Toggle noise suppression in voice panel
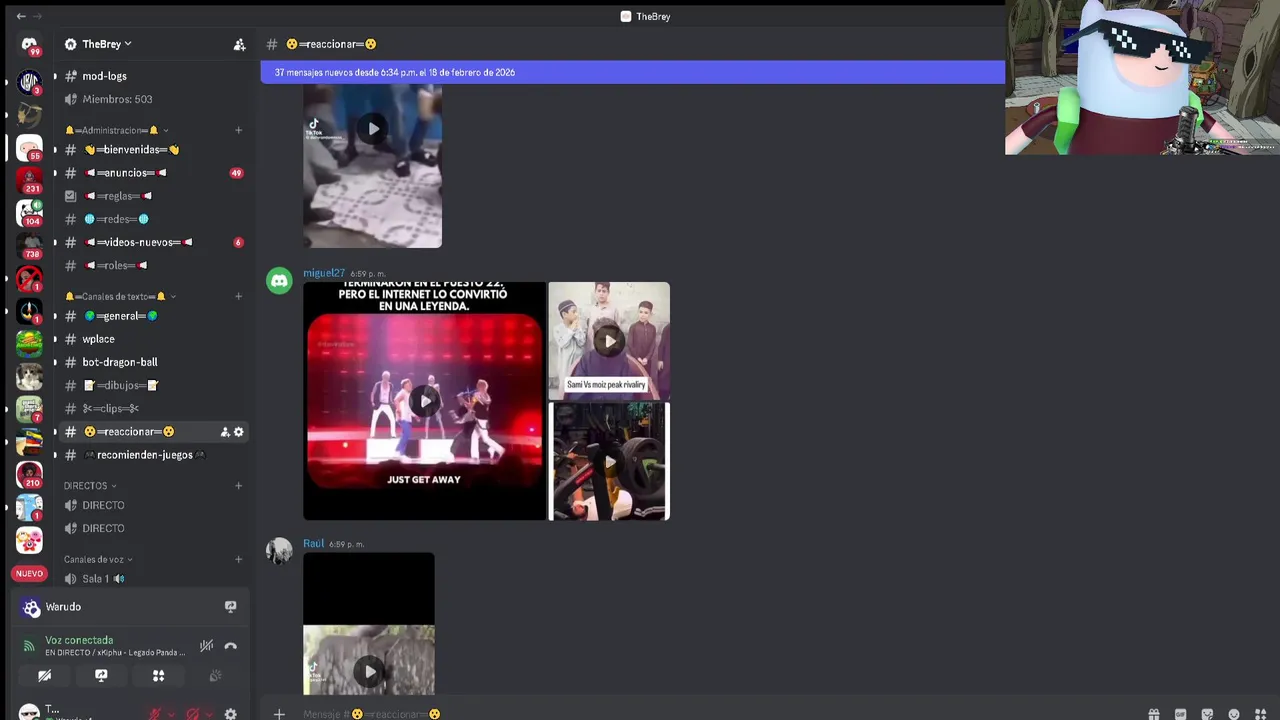Viewport: 1280px width, 720px height. pyautogui.click(x=206, y=646)
